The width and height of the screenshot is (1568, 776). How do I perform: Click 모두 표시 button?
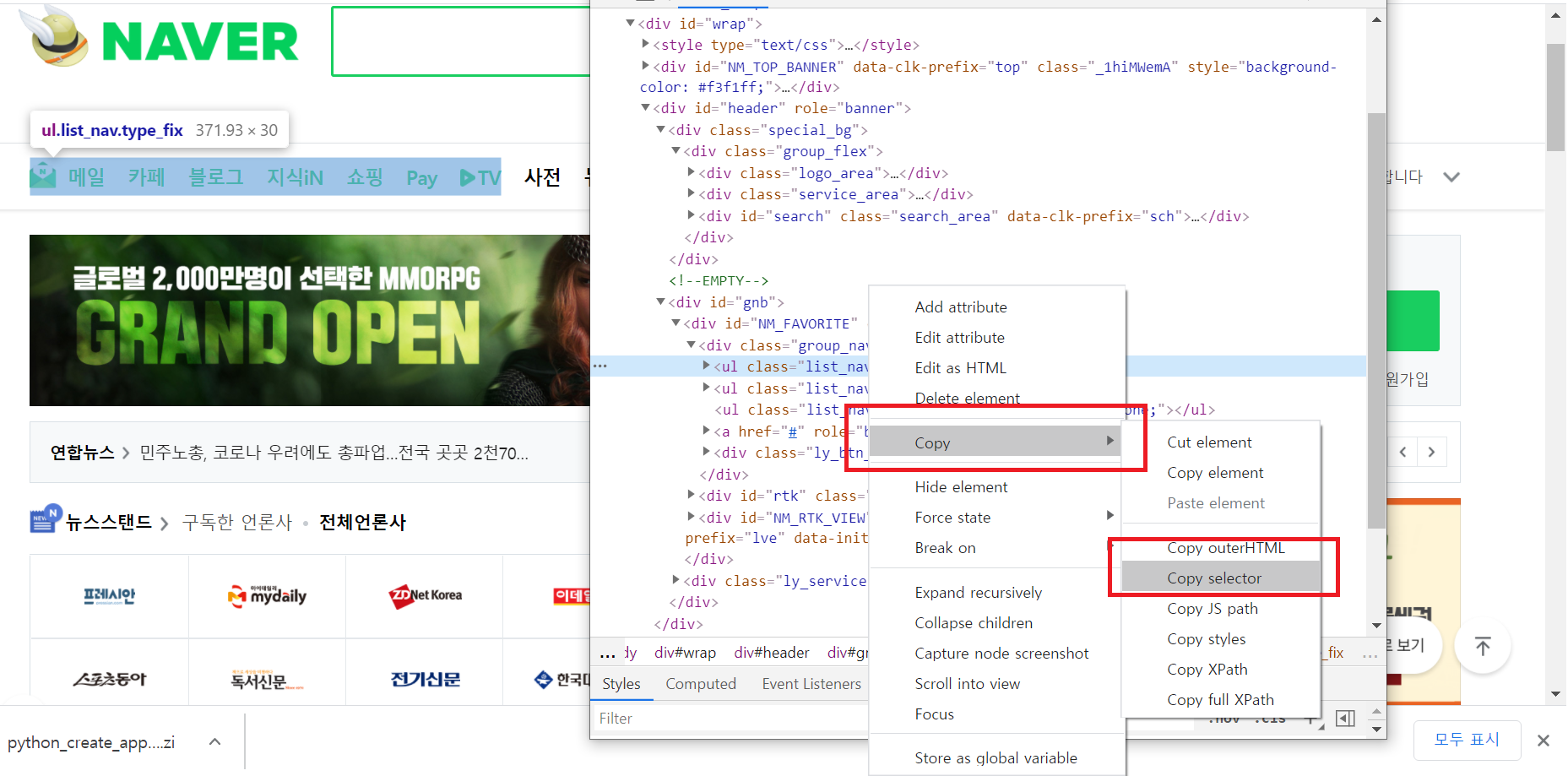click(1467, 741)
